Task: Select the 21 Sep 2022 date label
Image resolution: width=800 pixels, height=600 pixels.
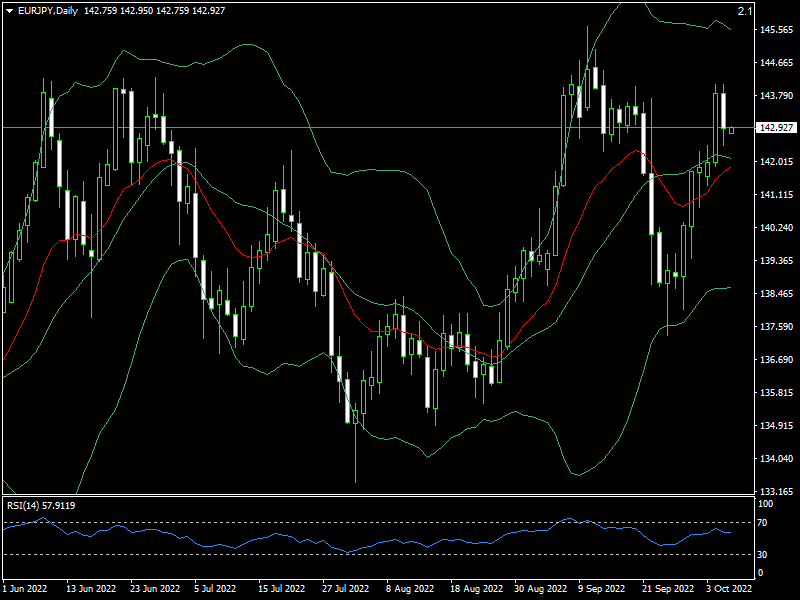Action: [668, 588]
